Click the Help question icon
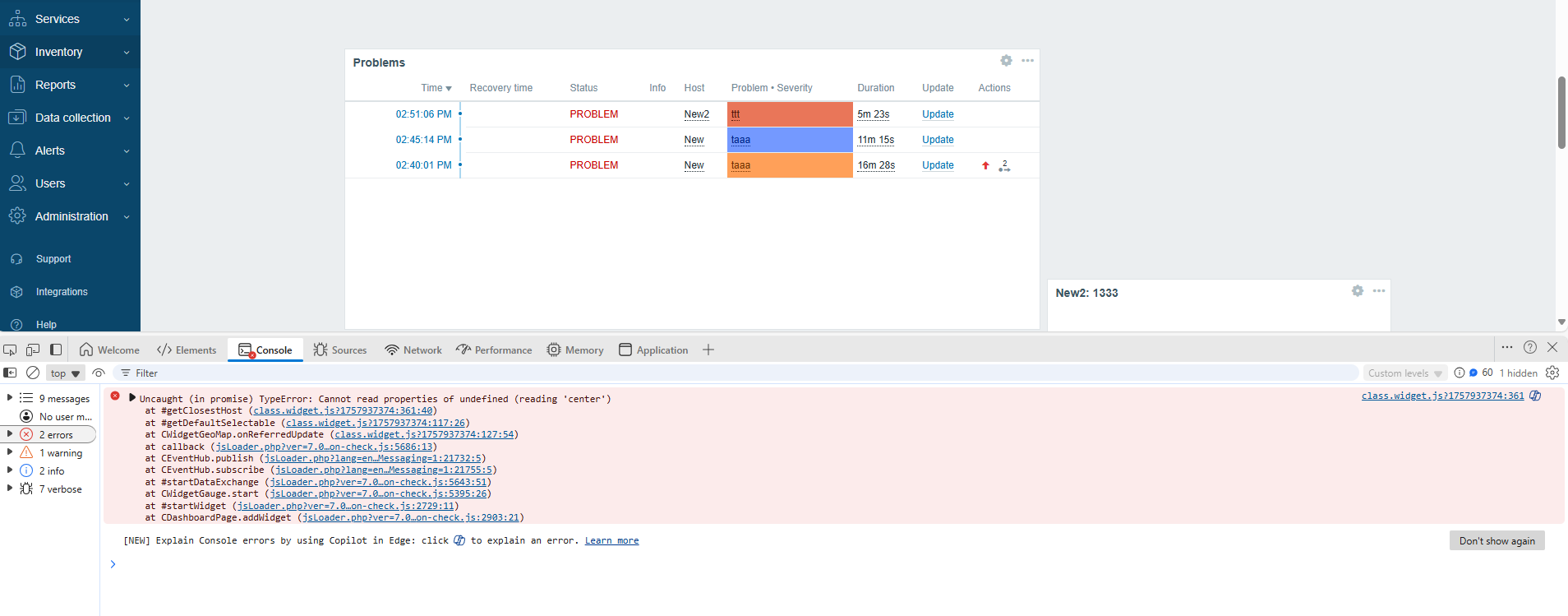 point(16,325)
